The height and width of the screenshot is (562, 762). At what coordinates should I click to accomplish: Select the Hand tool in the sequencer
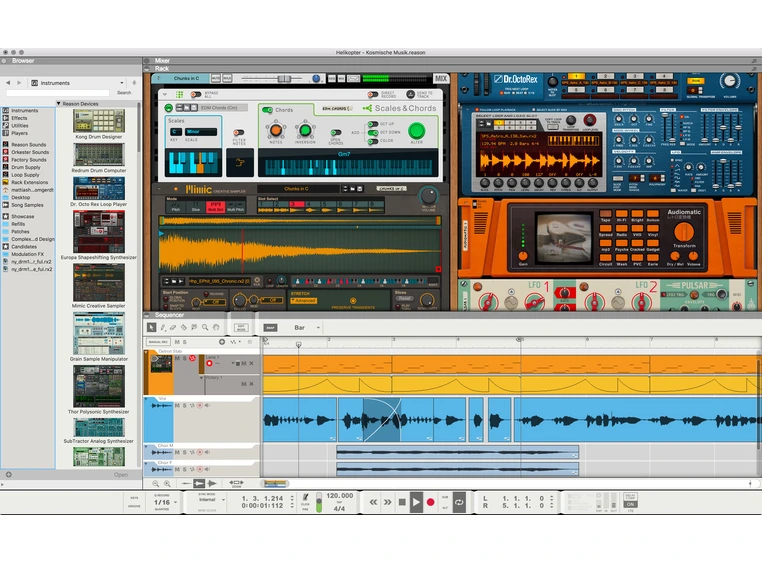point(216,328)
